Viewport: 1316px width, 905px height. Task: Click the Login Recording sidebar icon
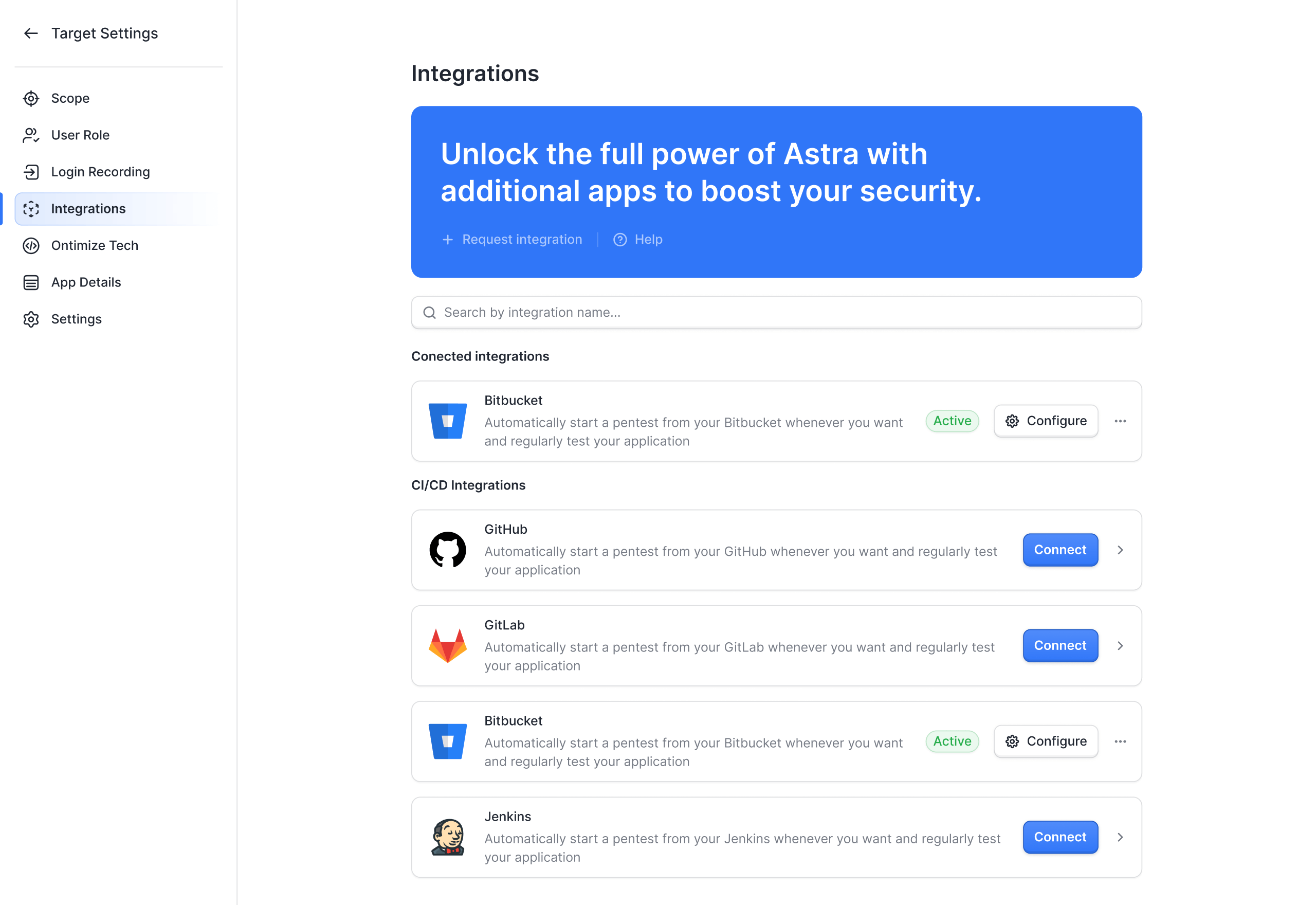[x=31, y=172]
